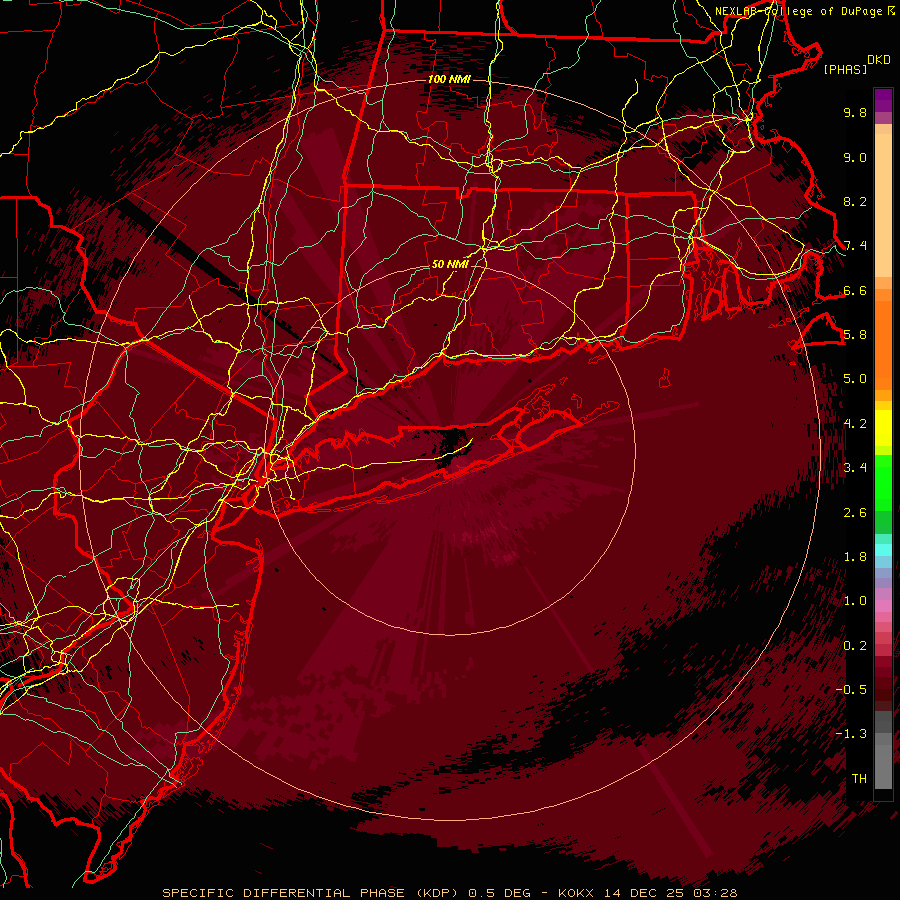This screenshot has width=900, height=900.
Task: Click the Specific Differential Phase caption text
Action: coord(310,893)
